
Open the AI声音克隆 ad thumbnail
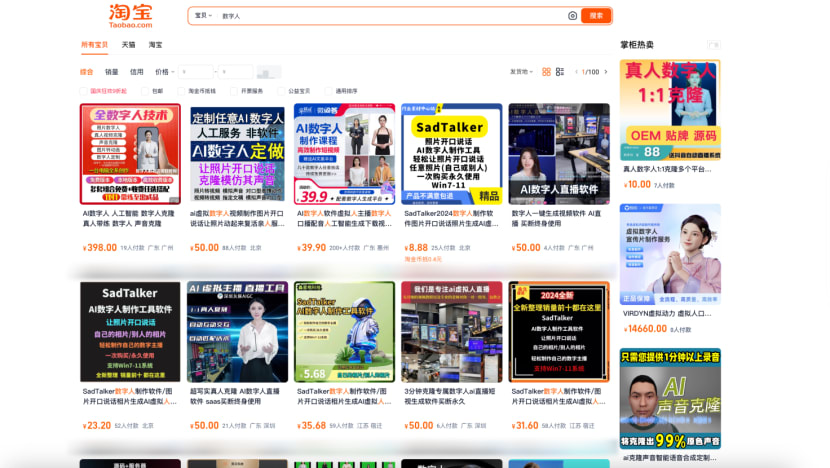[669, 385]
